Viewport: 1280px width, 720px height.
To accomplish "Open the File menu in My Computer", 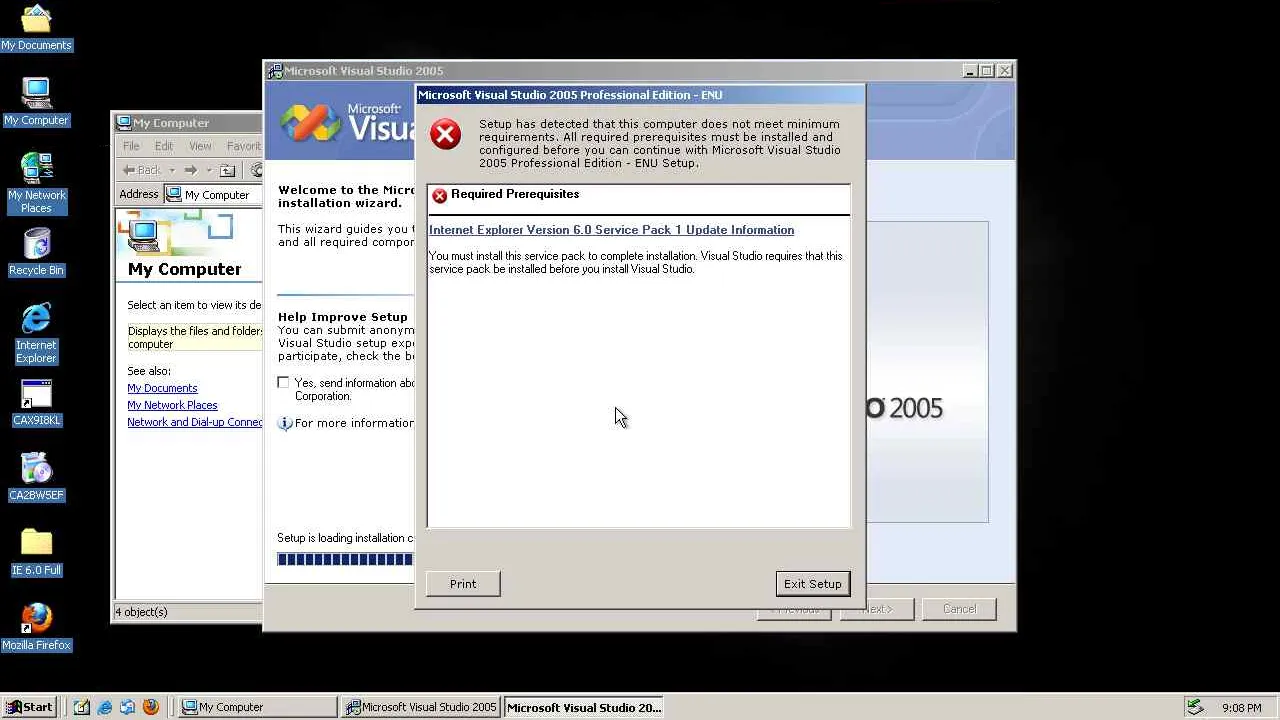I will tap(131, 146).
